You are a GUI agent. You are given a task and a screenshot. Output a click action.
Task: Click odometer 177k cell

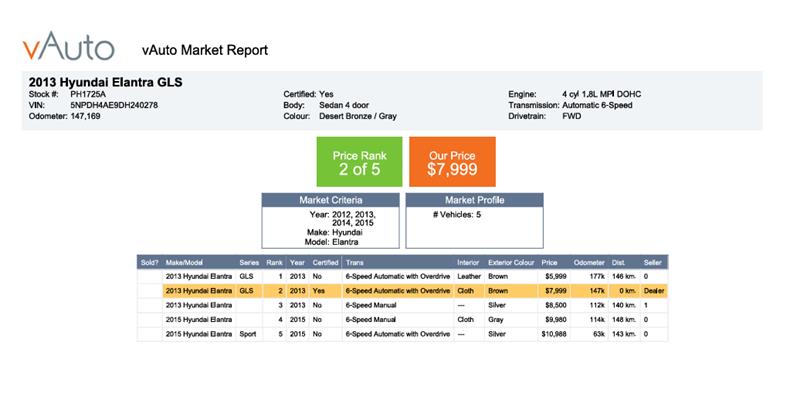[597, 276]
